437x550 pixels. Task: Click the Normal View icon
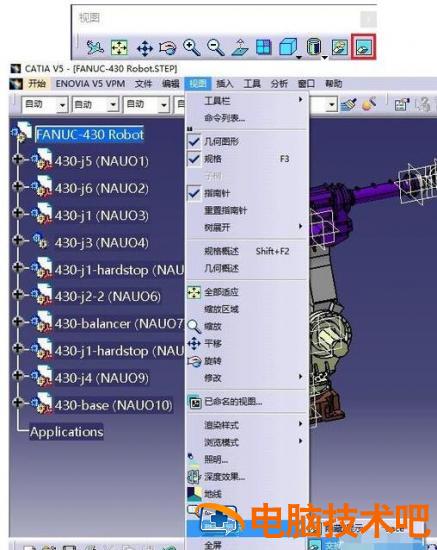(240, 47)
